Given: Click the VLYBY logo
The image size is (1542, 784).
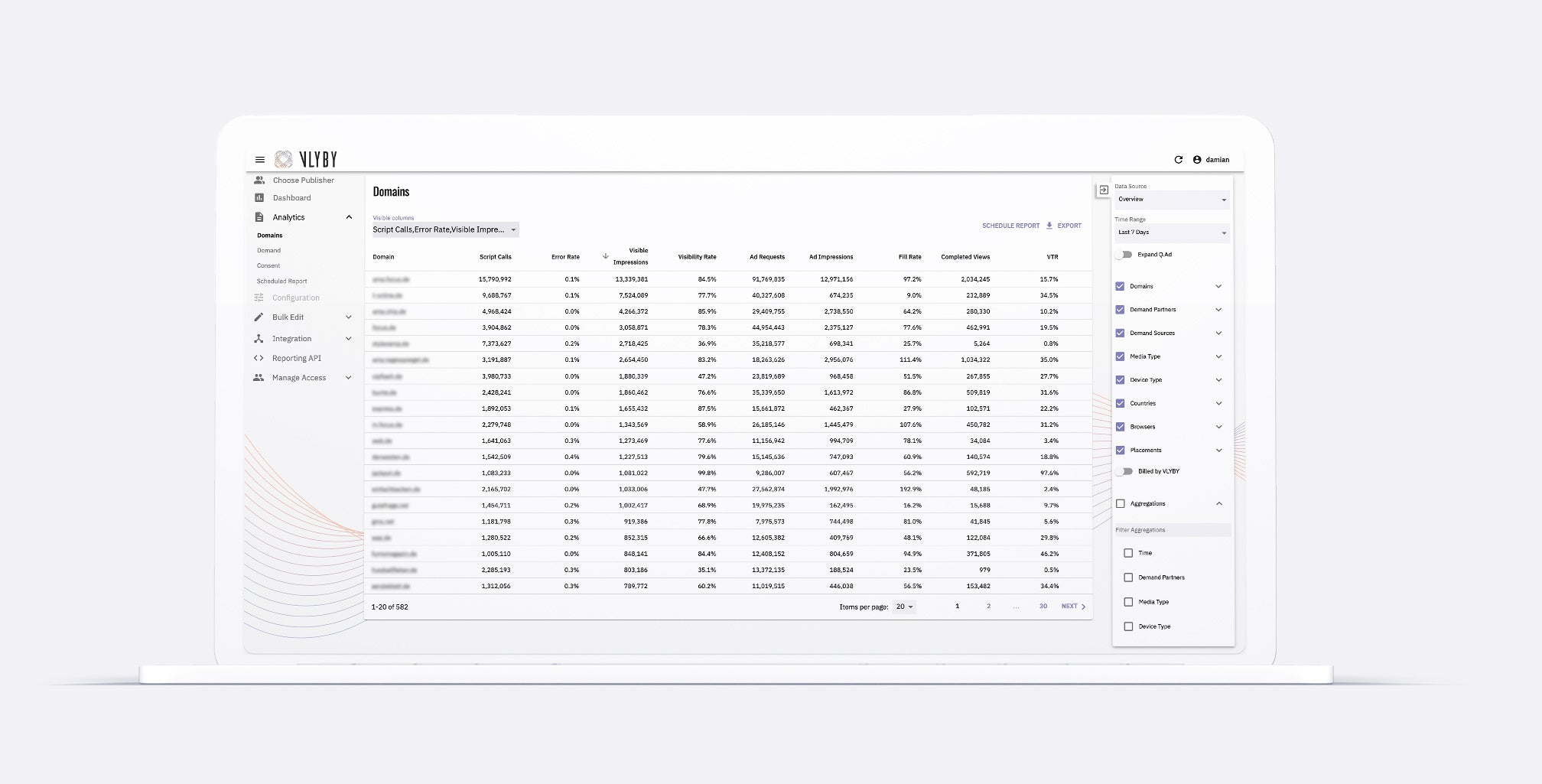Looking at the screenshot, I should (x=306, y=159).
